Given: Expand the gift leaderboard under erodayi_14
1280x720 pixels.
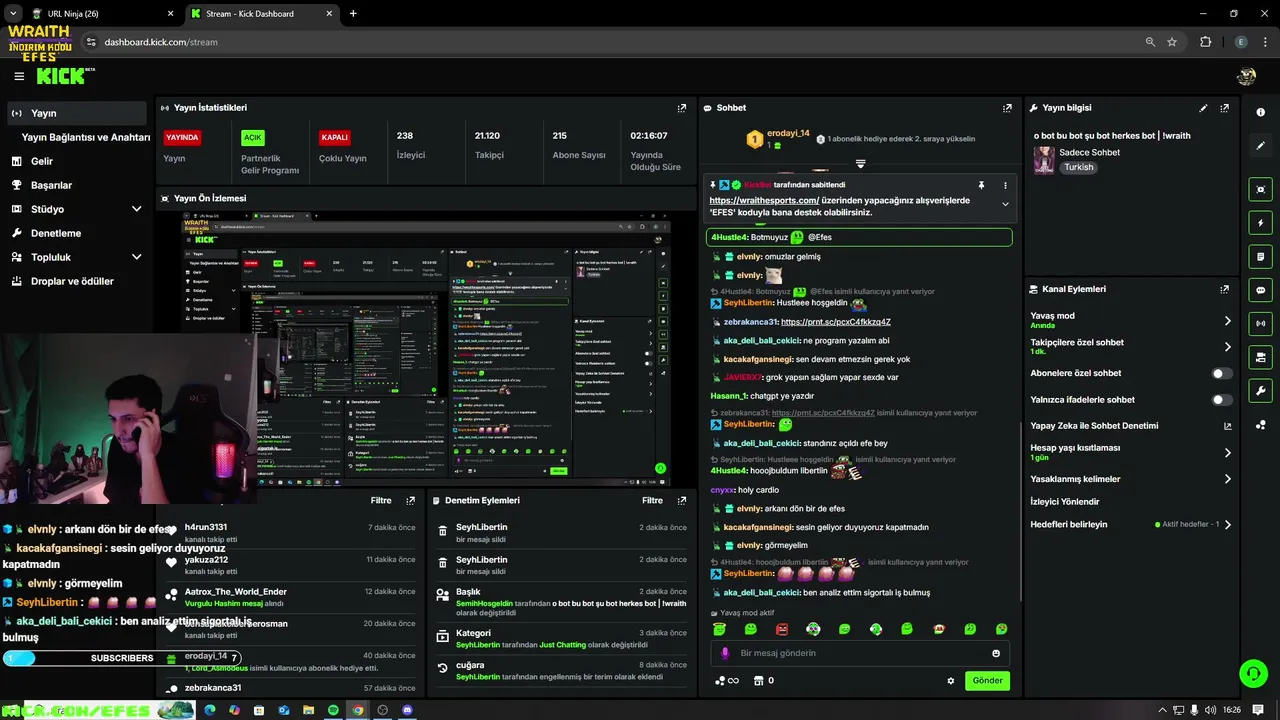Looking at the screenshot, I should (x=860, y=163).
